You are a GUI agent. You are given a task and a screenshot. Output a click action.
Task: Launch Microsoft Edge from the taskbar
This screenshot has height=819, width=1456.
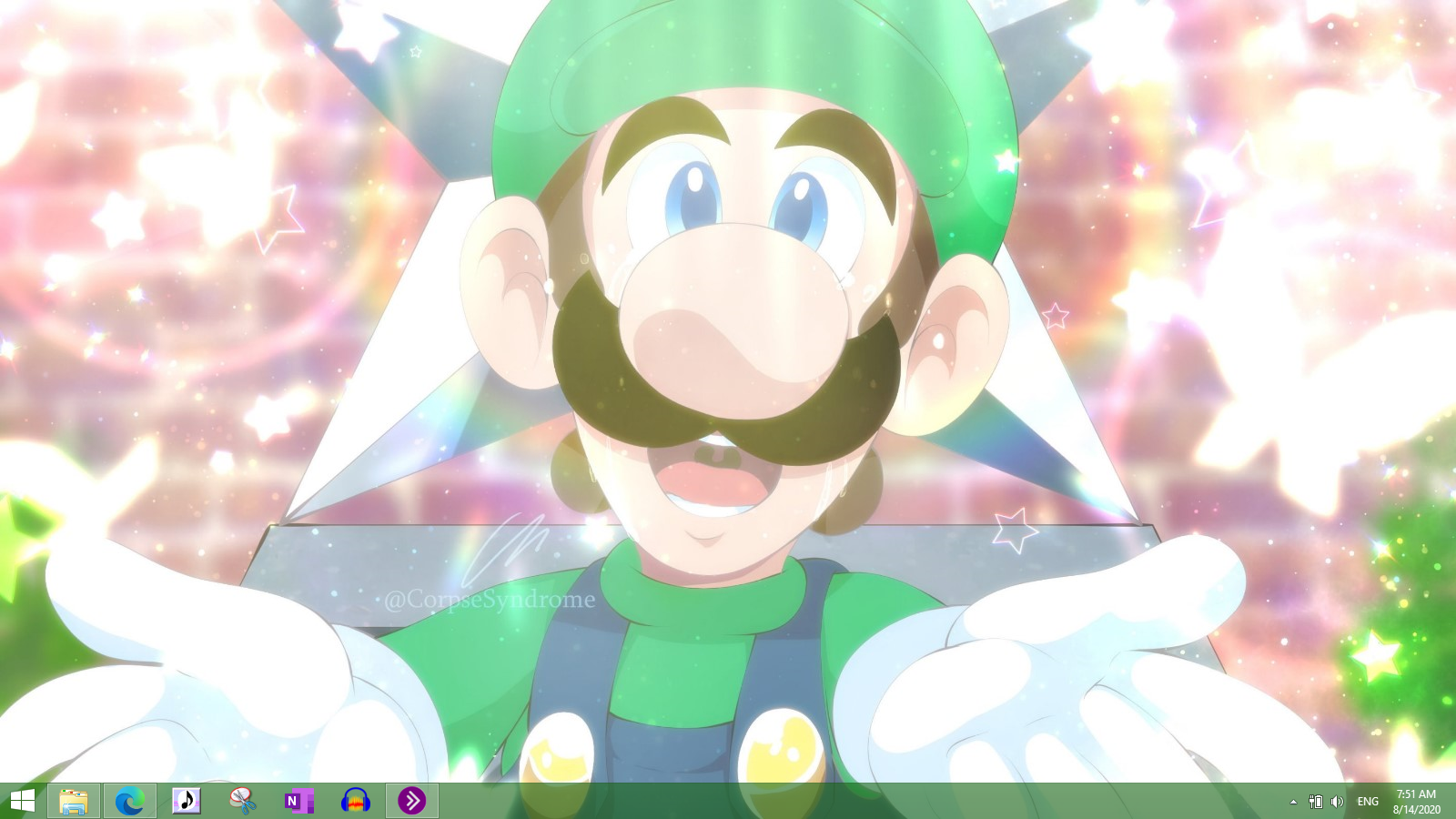tap(130, 801)
